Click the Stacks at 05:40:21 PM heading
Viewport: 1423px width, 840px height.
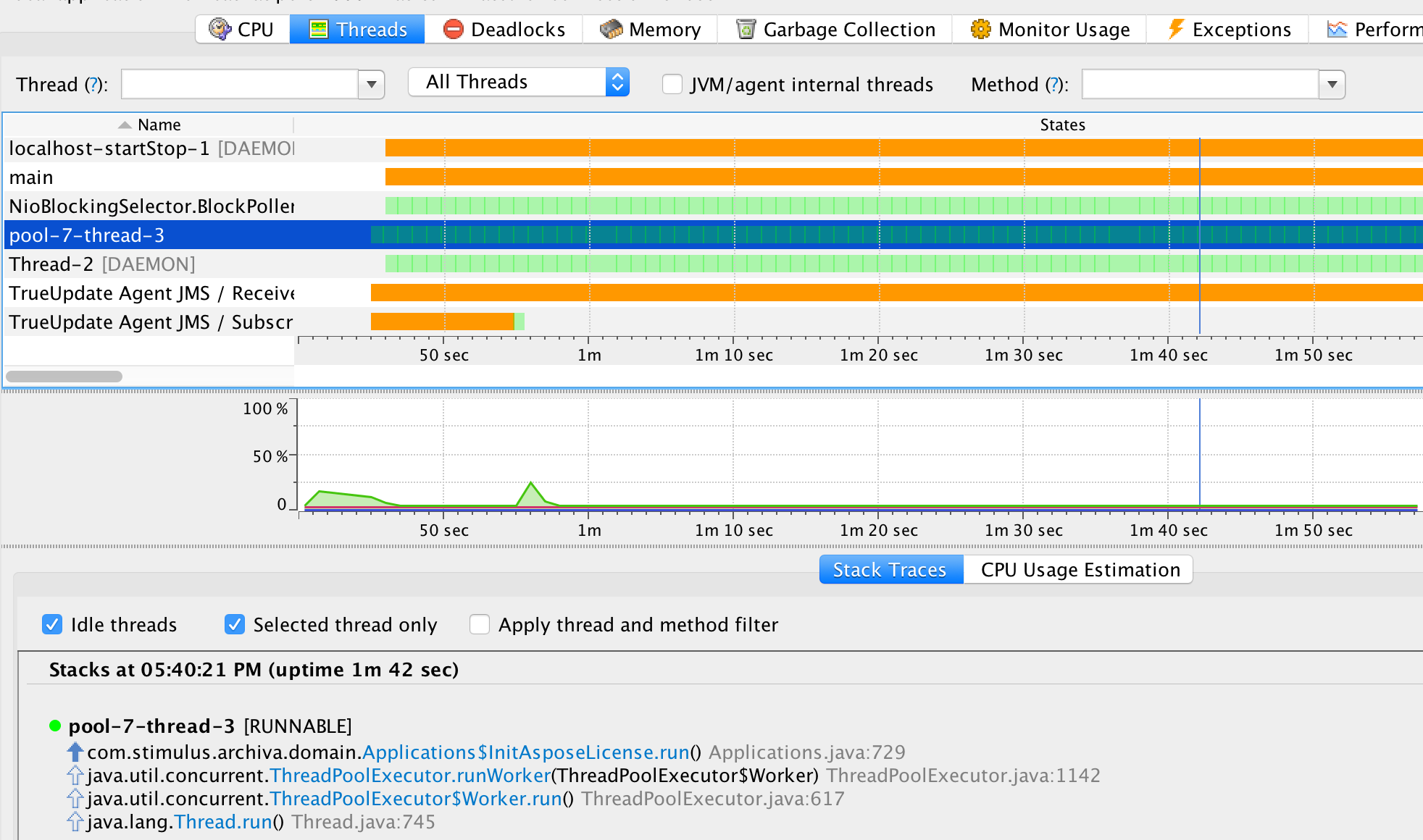click(254, 670)
